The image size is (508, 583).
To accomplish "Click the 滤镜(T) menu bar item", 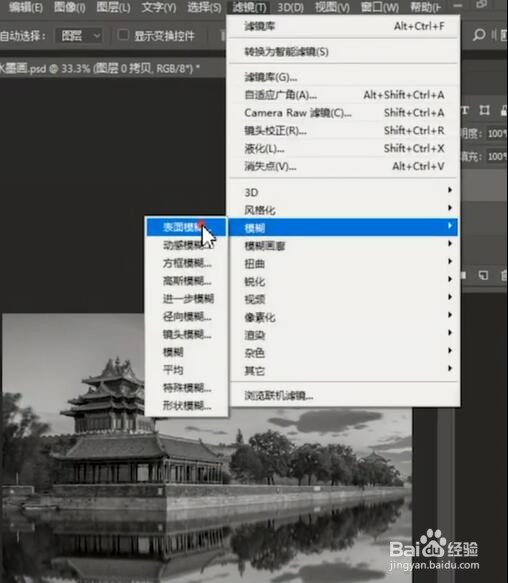I will tap(249, 7).
